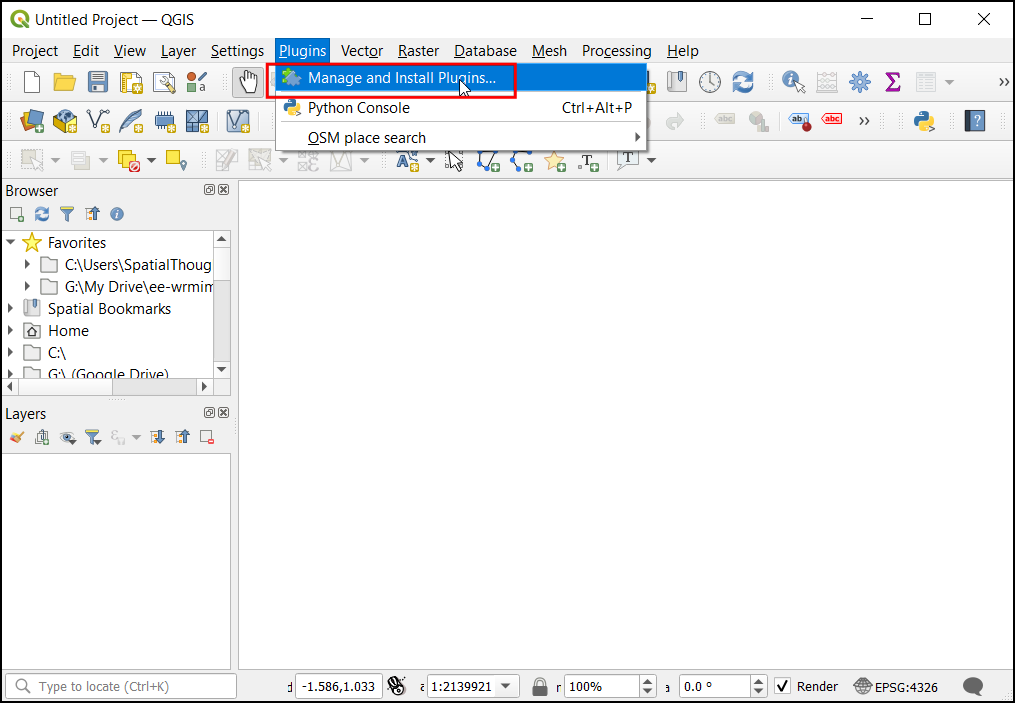This screenshot has height=703, width=1015.
Task: Click the Refresh map icon
Action: point(742,82)
